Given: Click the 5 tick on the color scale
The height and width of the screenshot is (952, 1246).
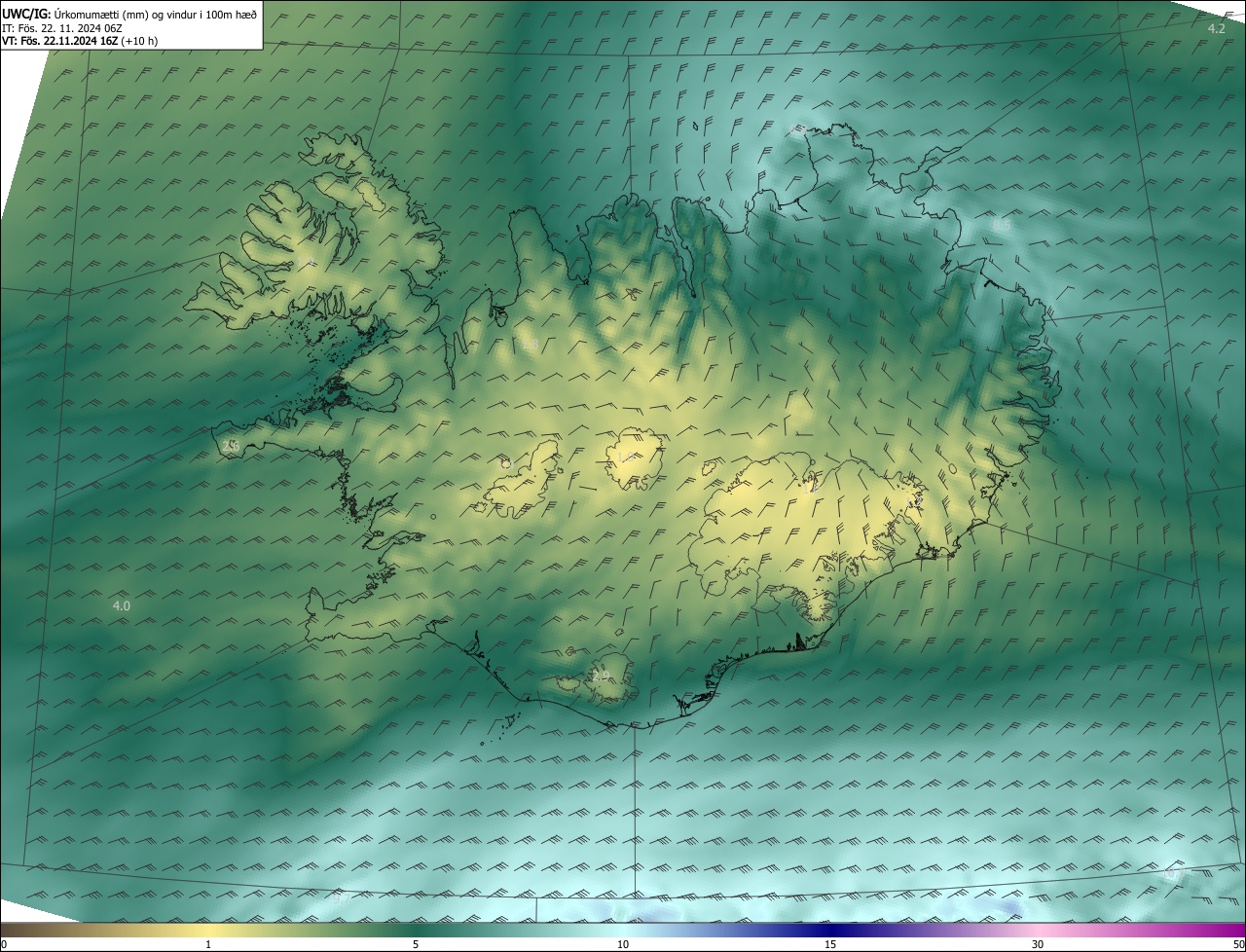Looking at the screenshot, I should point(416,944).
